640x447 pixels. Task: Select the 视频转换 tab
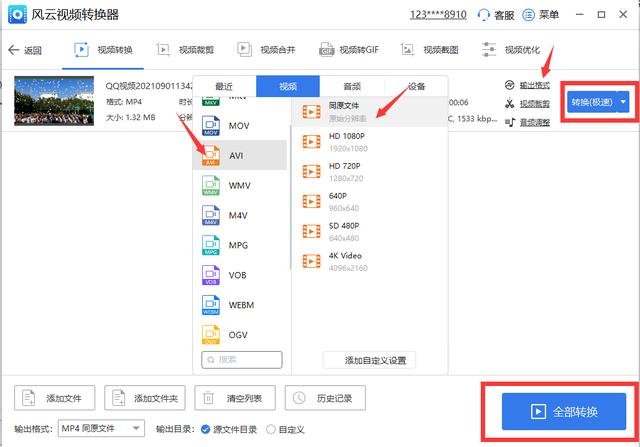click(103, 50)
